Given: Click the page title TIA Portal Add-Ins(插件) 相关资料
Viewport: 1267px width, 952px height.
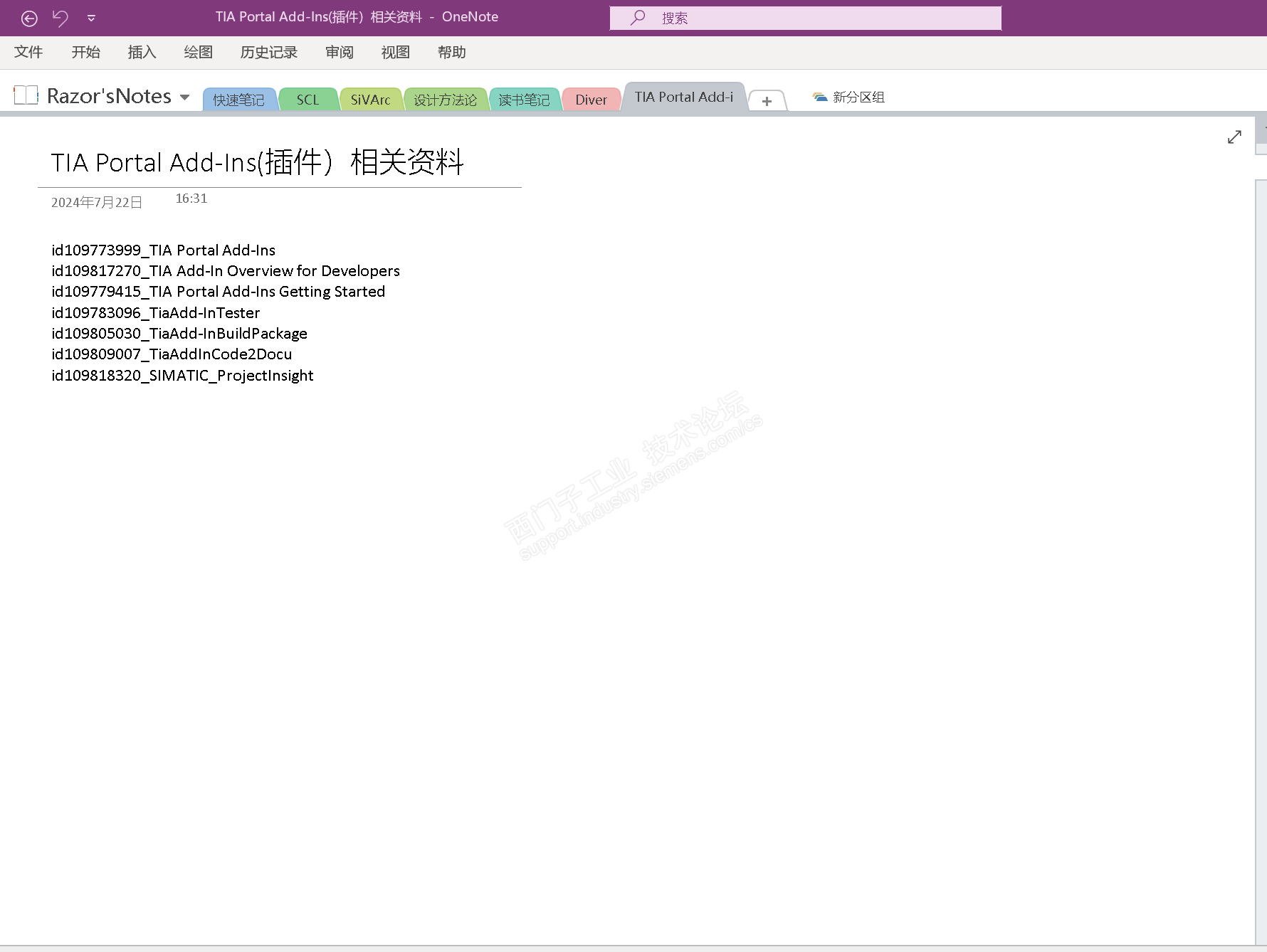Looking at the screenshot, I should (257, 162).
